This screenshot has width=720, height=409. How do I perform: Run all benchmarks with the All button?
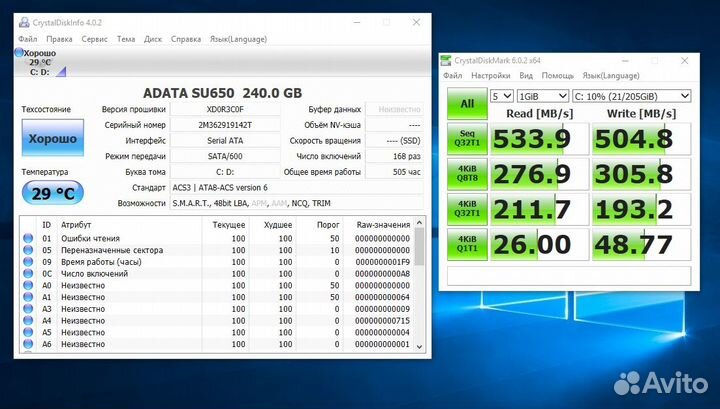467,104
